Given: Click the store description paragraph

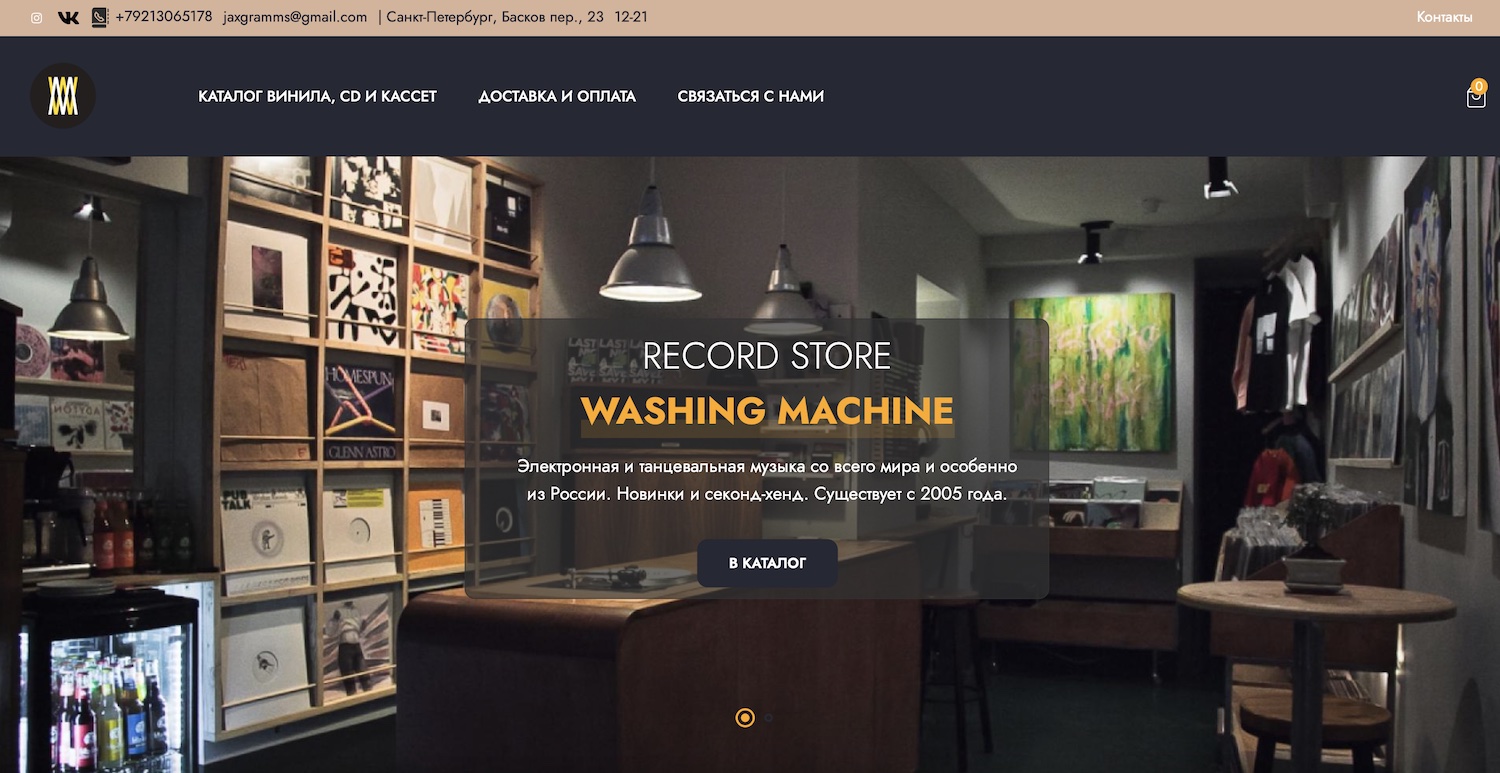Looking at the screenshot, I should pos(767,480).
